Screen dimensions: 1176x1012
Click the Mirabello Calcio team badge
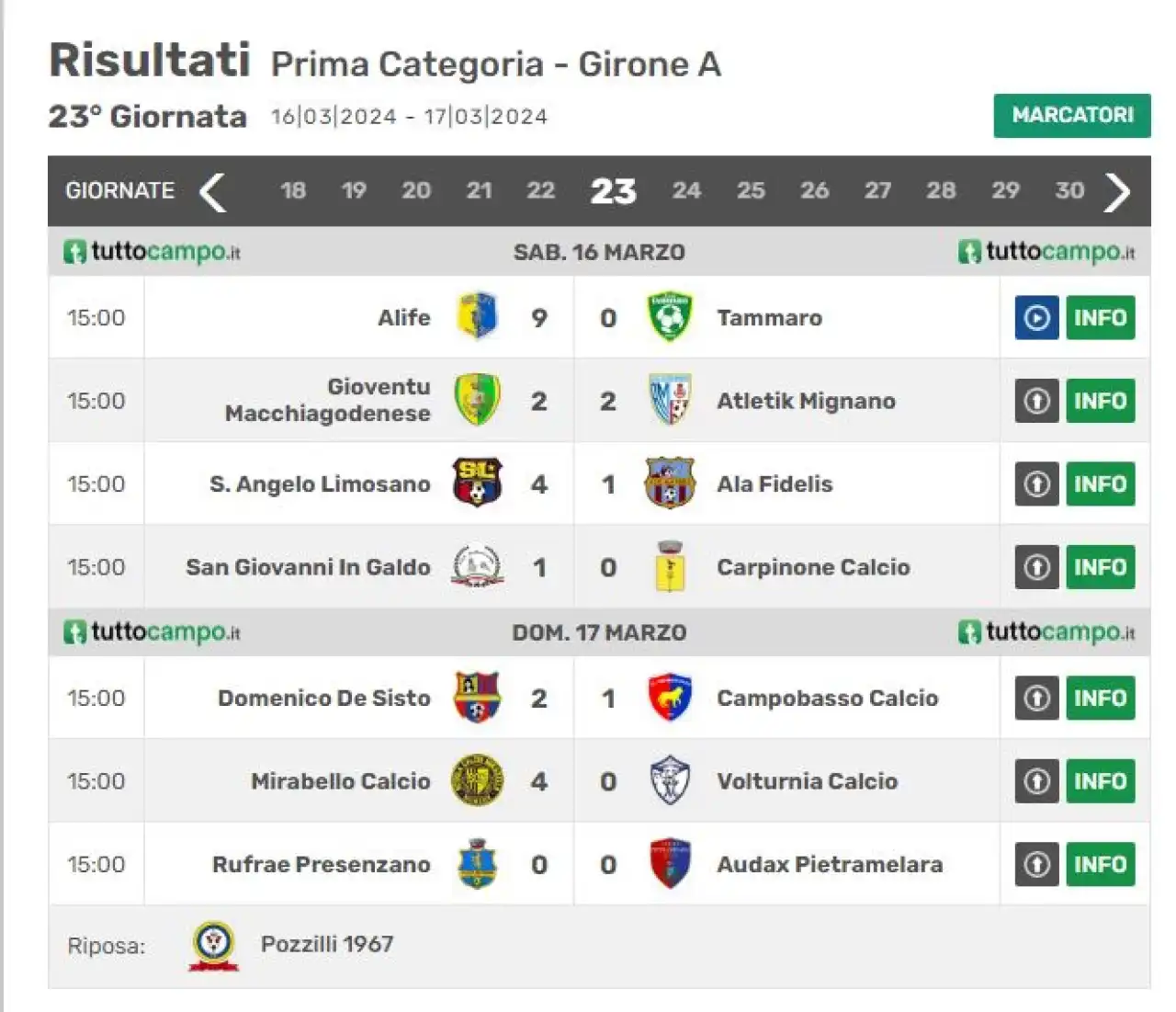coord(477,780)
